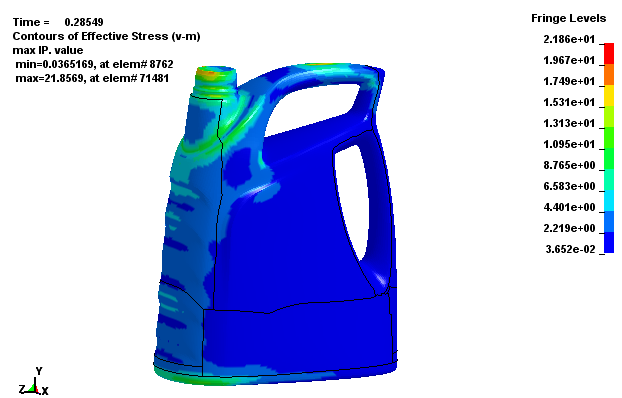This screenshot has height=398, width=622.
Task: Click the orange fringe color band
Action: point(609,75)
